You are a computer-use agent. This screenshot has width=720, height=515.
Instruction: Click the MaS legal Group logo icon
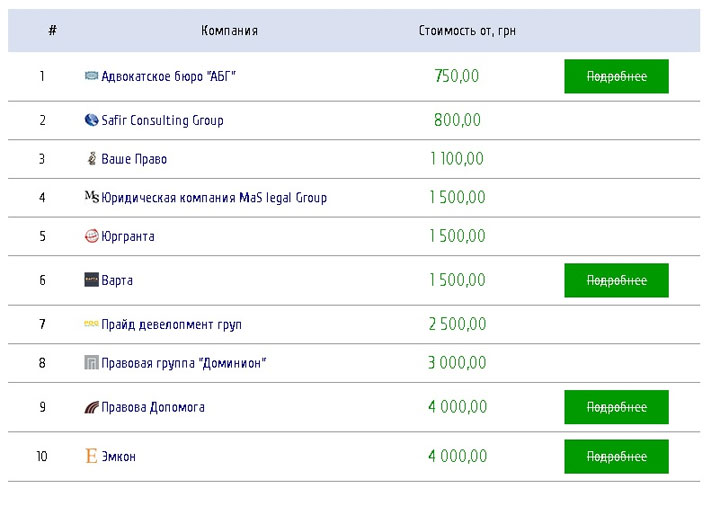click(x=91, y=198)
